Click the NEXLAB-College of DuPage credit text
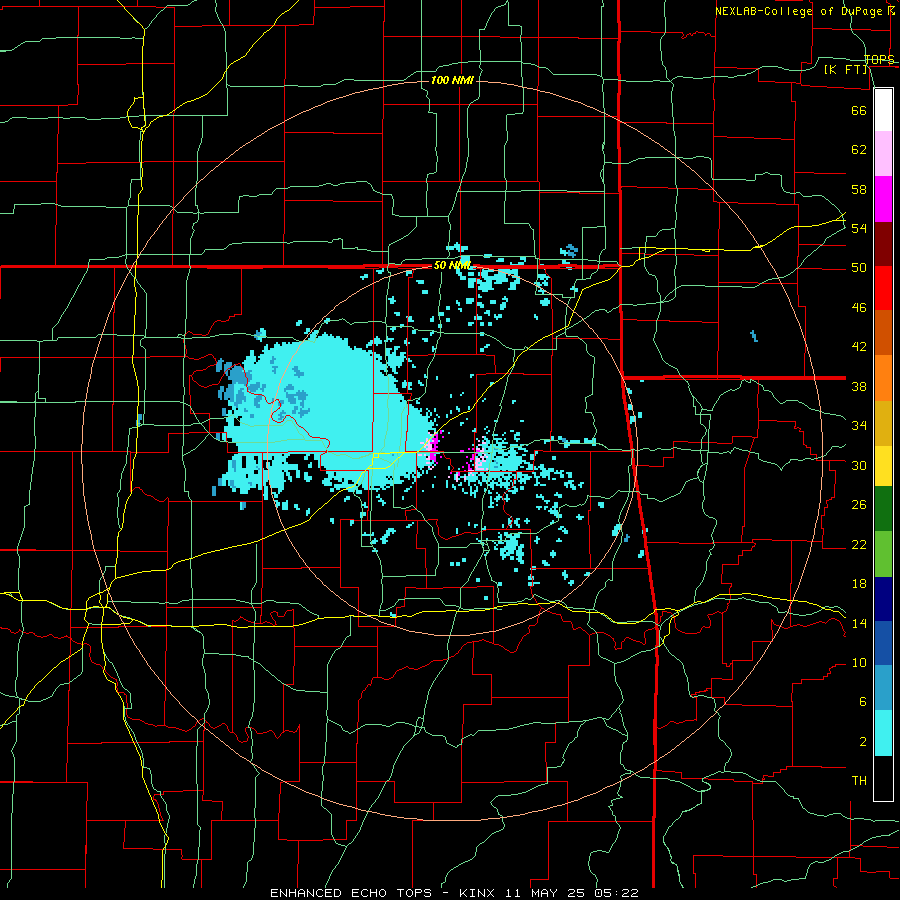 coord(799,11)
